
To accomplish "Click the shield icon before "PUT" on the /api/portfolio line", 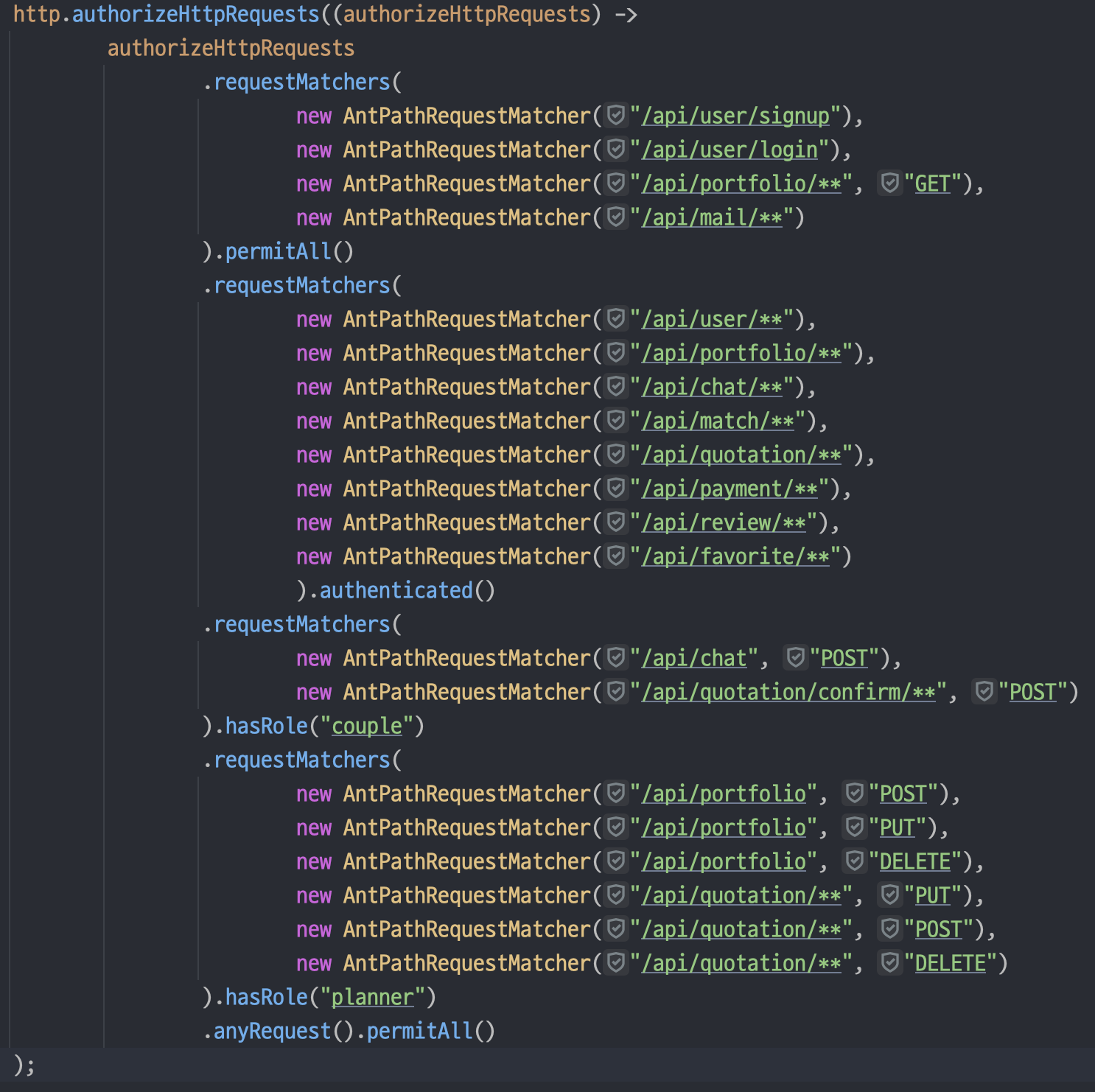I will click(855, 827).
